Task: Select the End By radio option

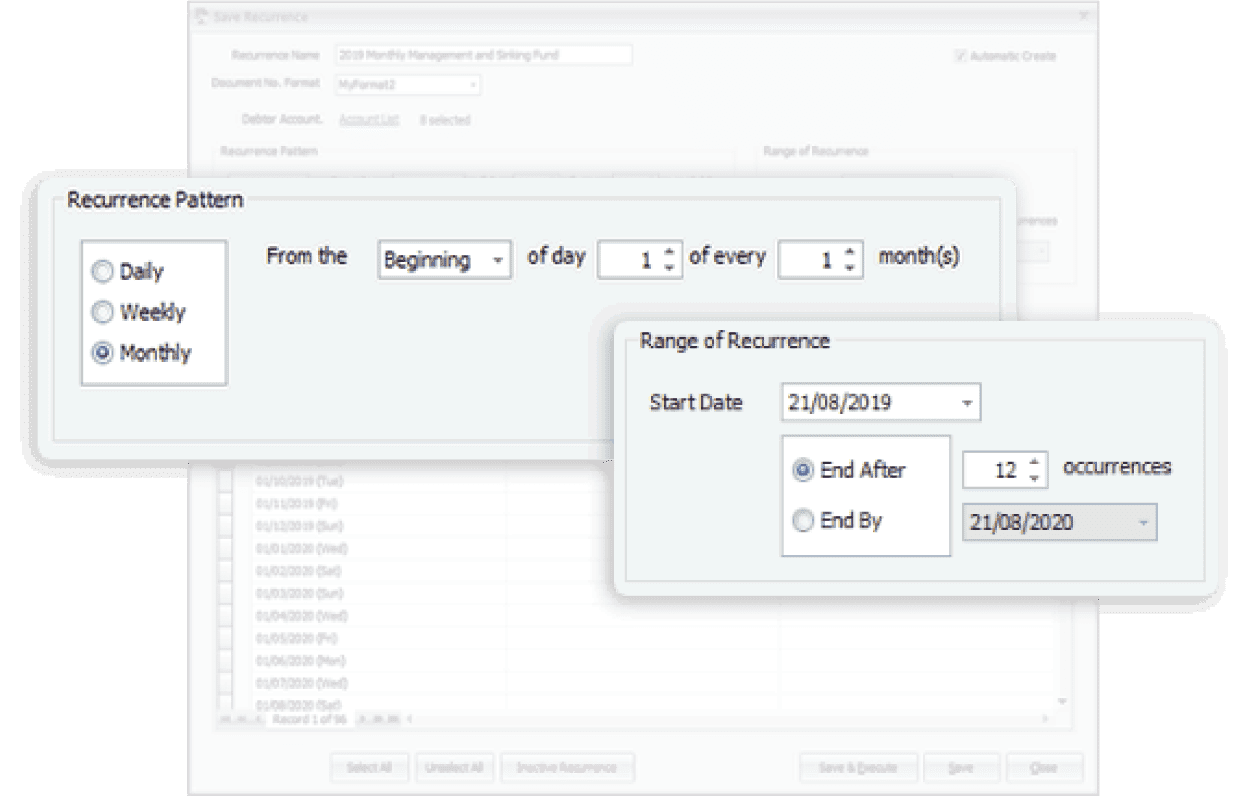Action: tap(803, 521)
